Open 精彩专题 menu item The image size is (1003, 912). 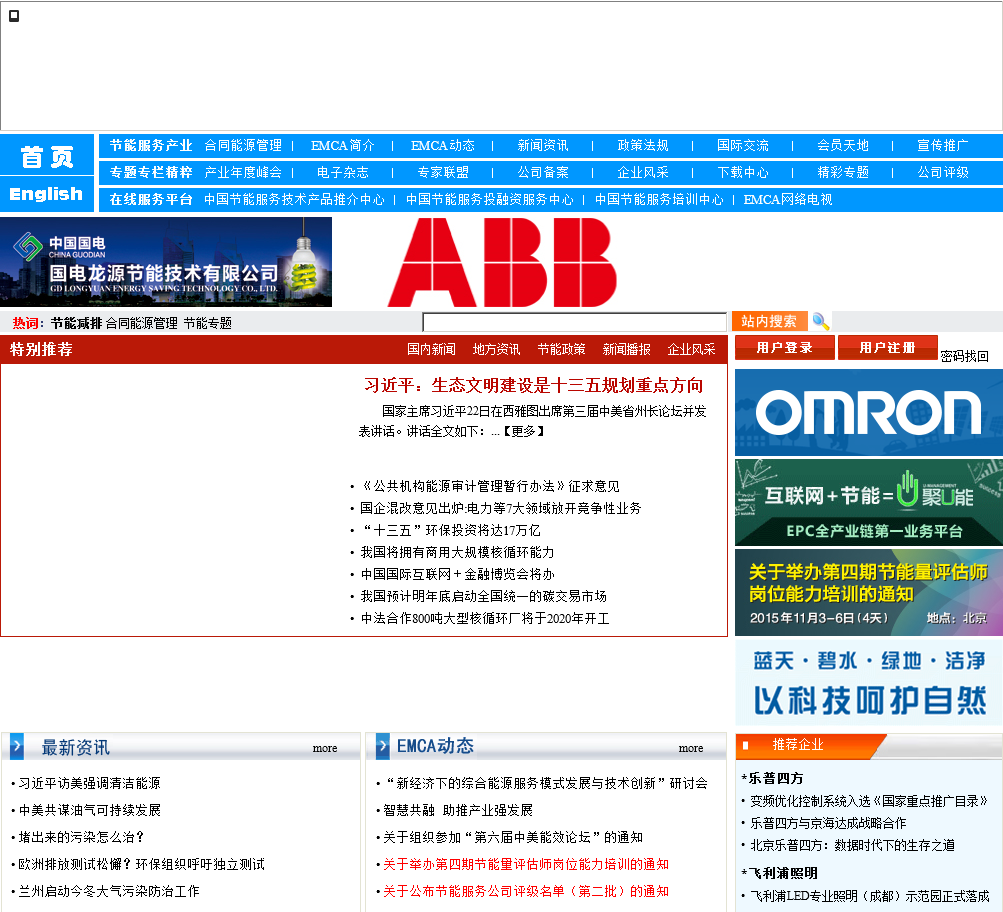point(842,173)
